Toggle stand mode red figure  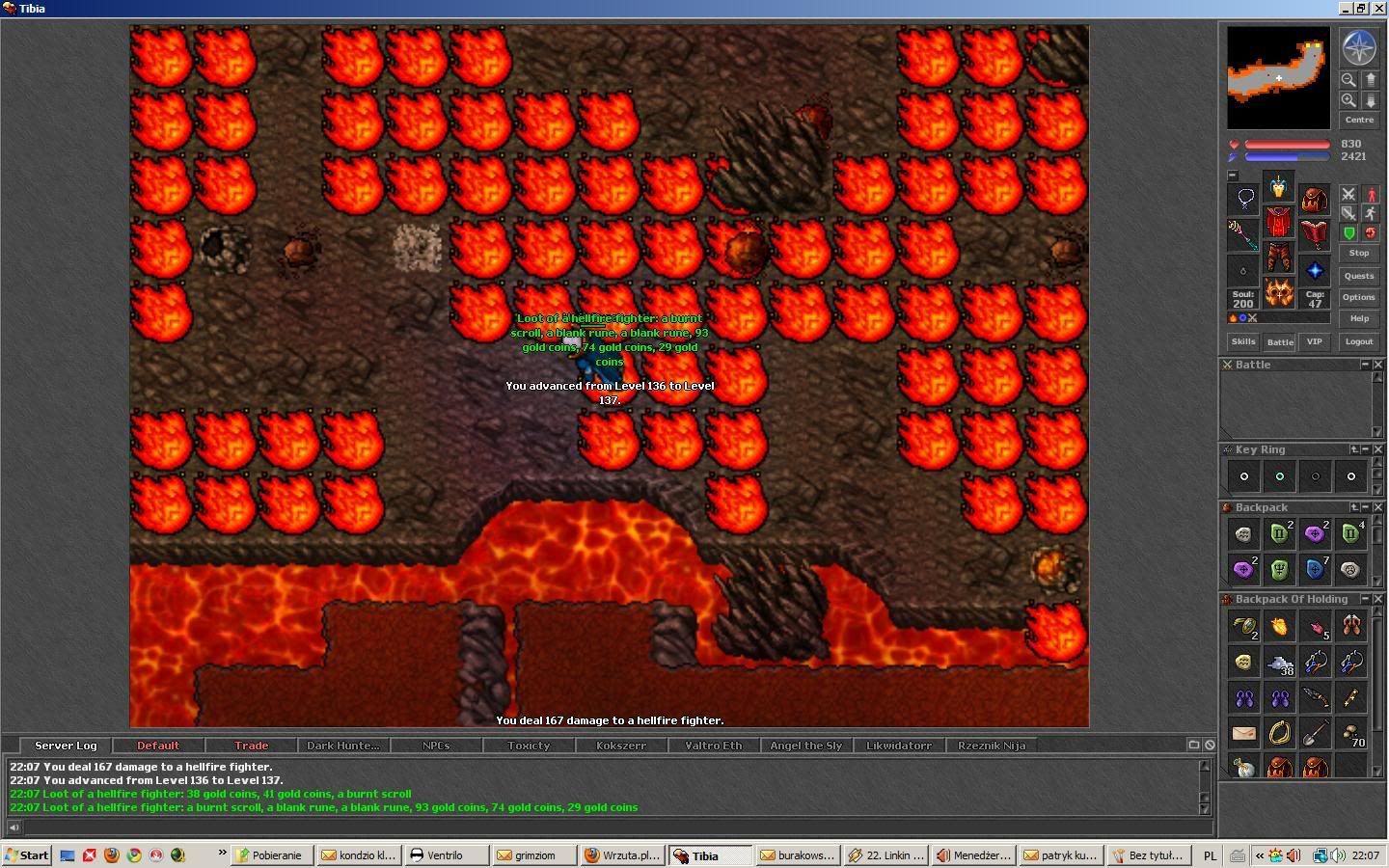click(1371, 194)
